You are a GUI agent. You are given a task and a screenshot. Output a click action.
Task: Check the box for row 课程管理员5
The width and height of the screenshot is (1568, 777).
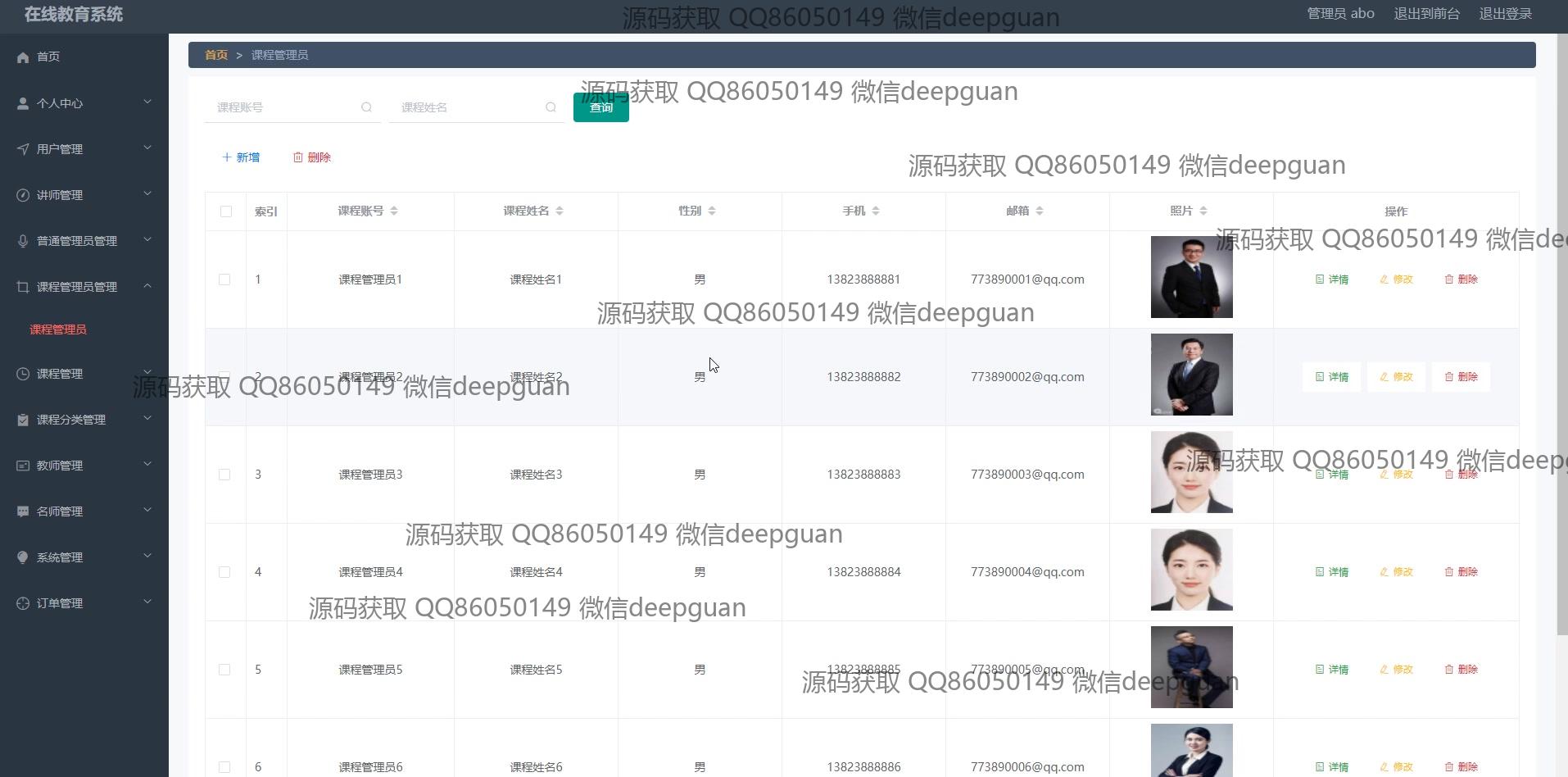coord(224,670)
